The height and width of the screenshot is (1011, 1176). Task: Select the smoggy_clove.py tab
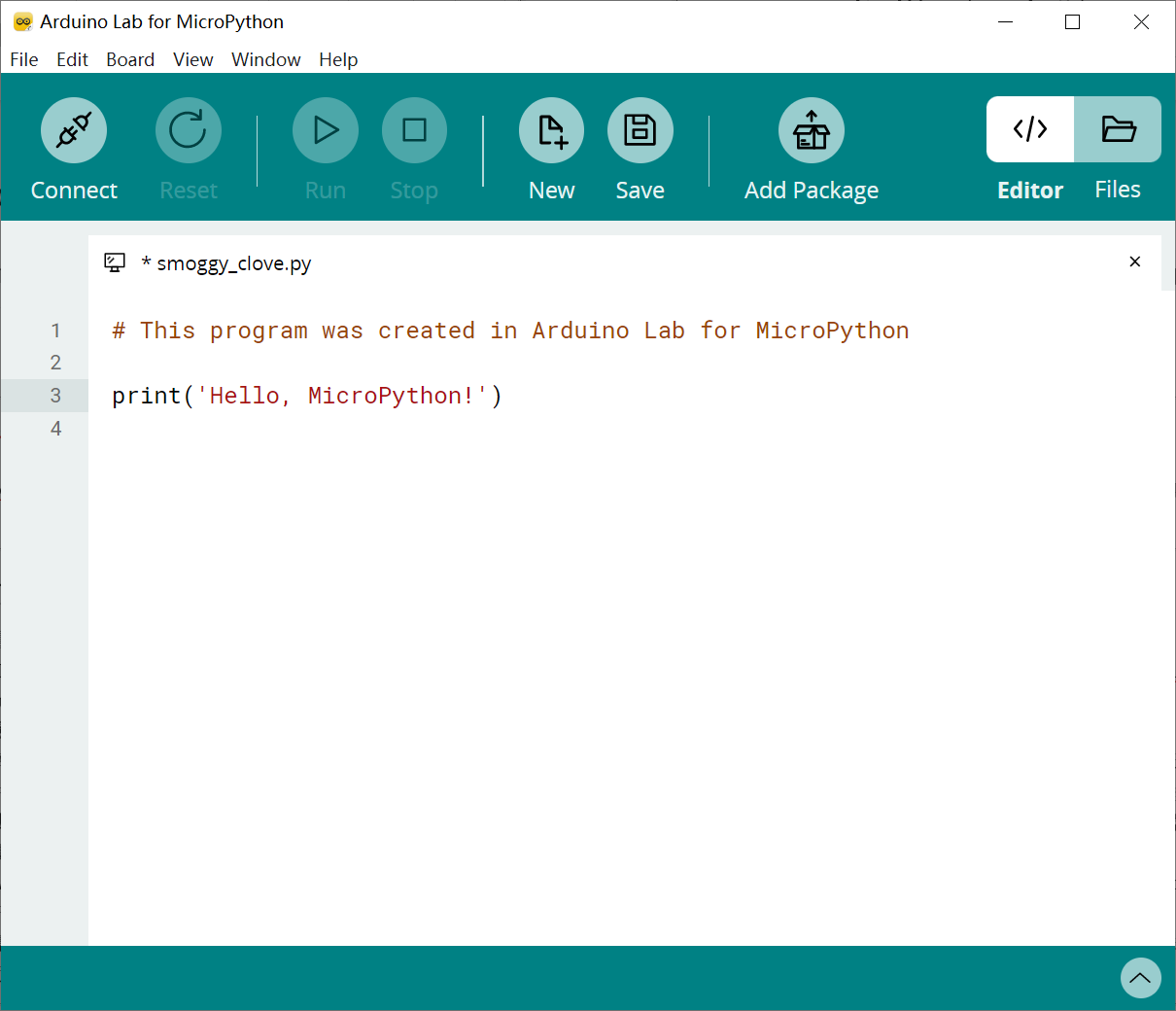click(x=624, y=262)
